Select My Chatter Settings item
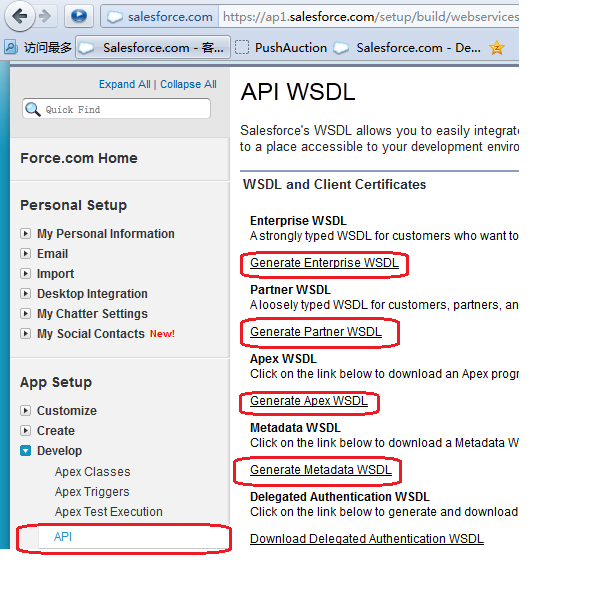 (x=92, y=314)
